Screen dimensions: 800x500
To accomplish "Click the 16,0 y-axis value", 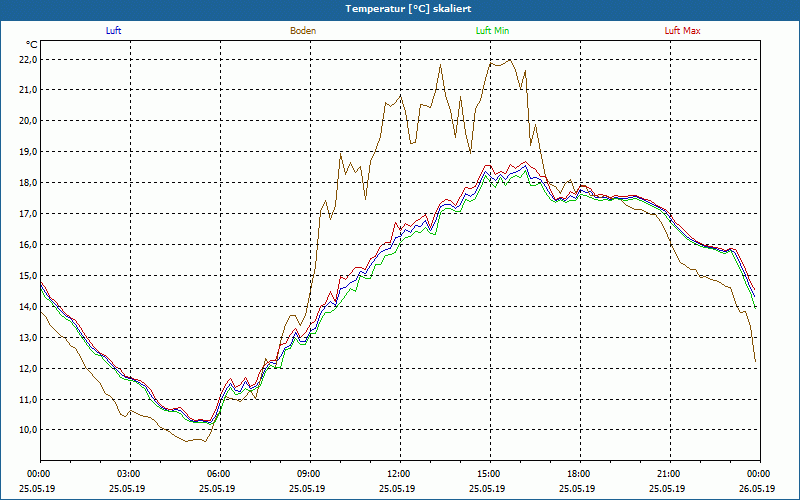I will coord(29,245).
